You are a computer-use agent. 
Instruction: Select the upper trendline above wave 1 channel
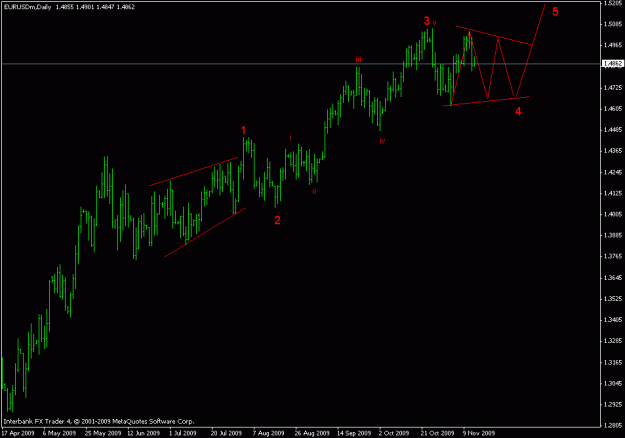point(193,171)
